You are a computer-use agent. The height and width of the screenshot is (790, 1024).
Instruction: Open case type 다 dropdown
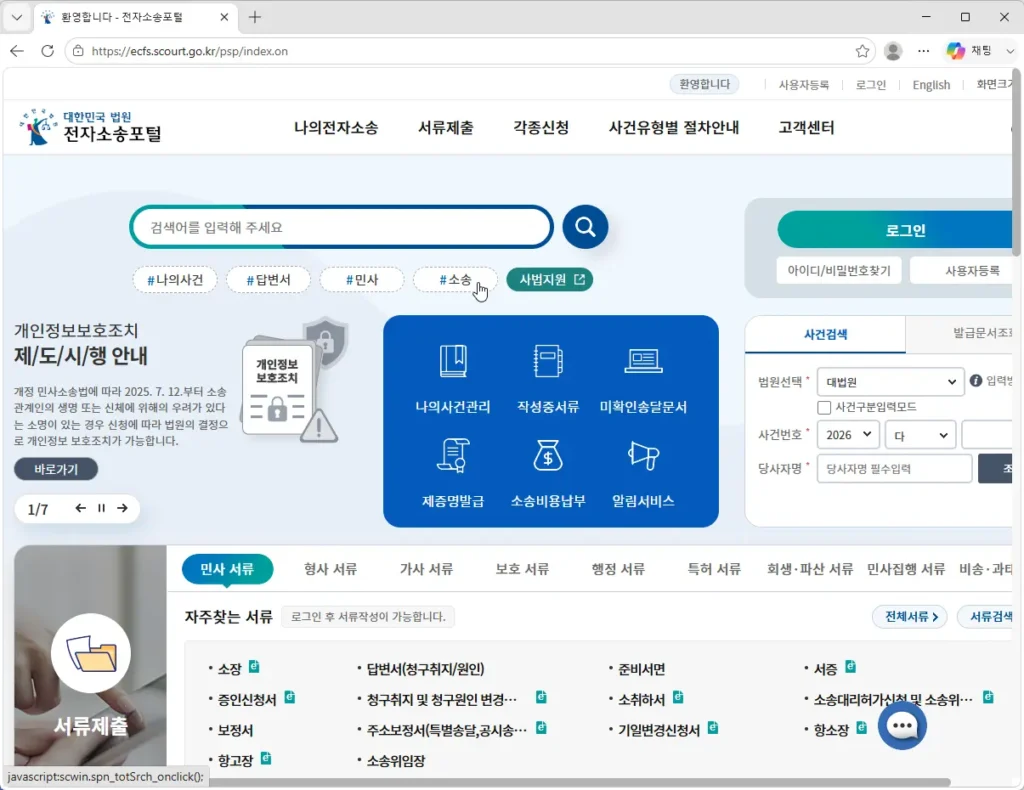[x=920, y=435]
